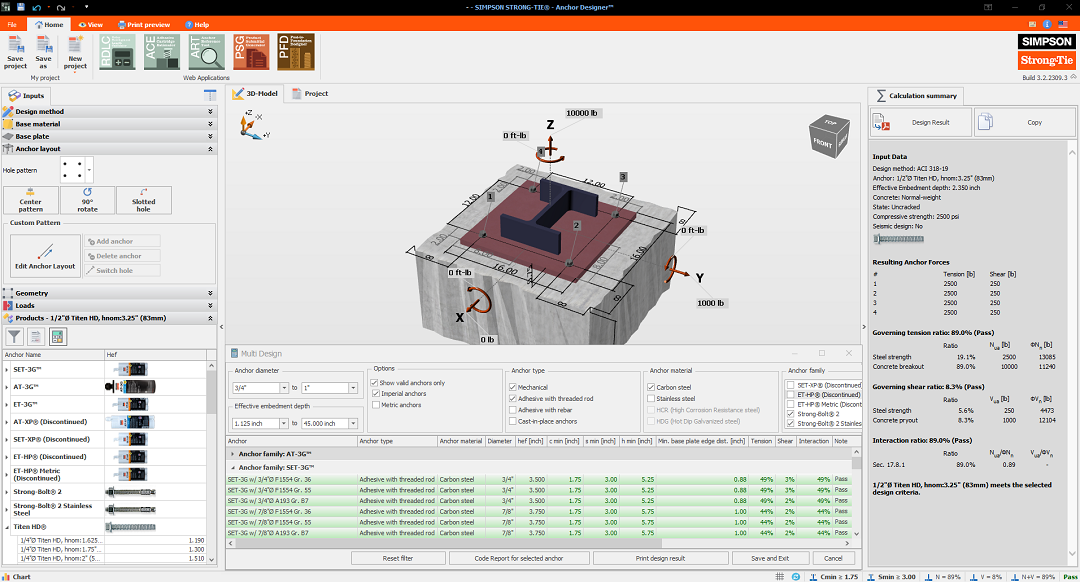
Task: Click the product filter funnel icon
Action: coord(15,337)
